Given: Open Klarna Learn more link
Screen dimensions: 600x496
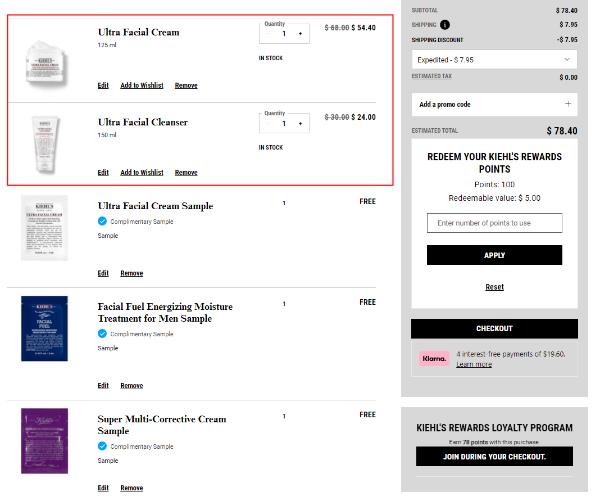Looking at the screenshot, I should (x=474, y=364).
